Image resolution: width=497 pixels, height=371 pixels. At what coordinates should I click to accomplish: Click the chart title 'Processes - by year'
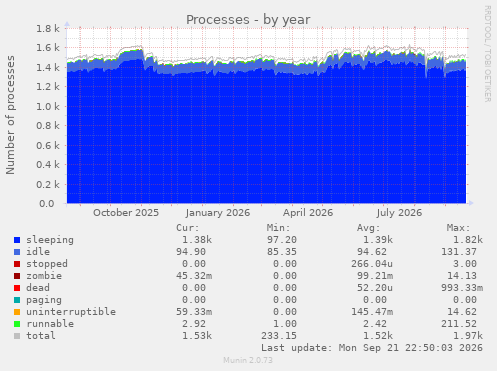coord(248,20)
